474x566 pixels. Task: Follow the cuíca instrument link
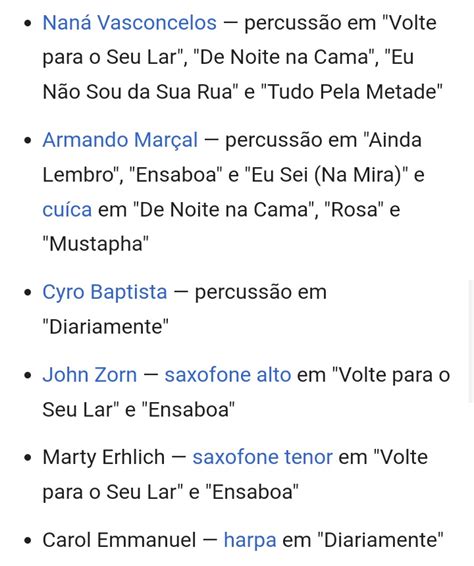pos(67,210)
